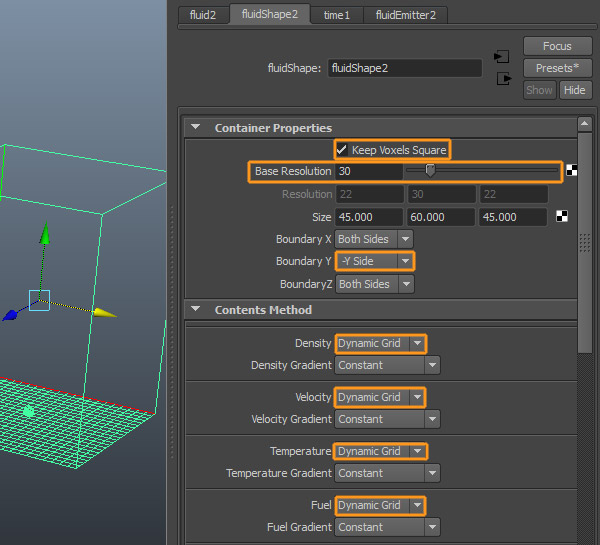The image size is (600, 545).
Task: Click the attribute editor scroll up arrow
Action: click(584, 124)
